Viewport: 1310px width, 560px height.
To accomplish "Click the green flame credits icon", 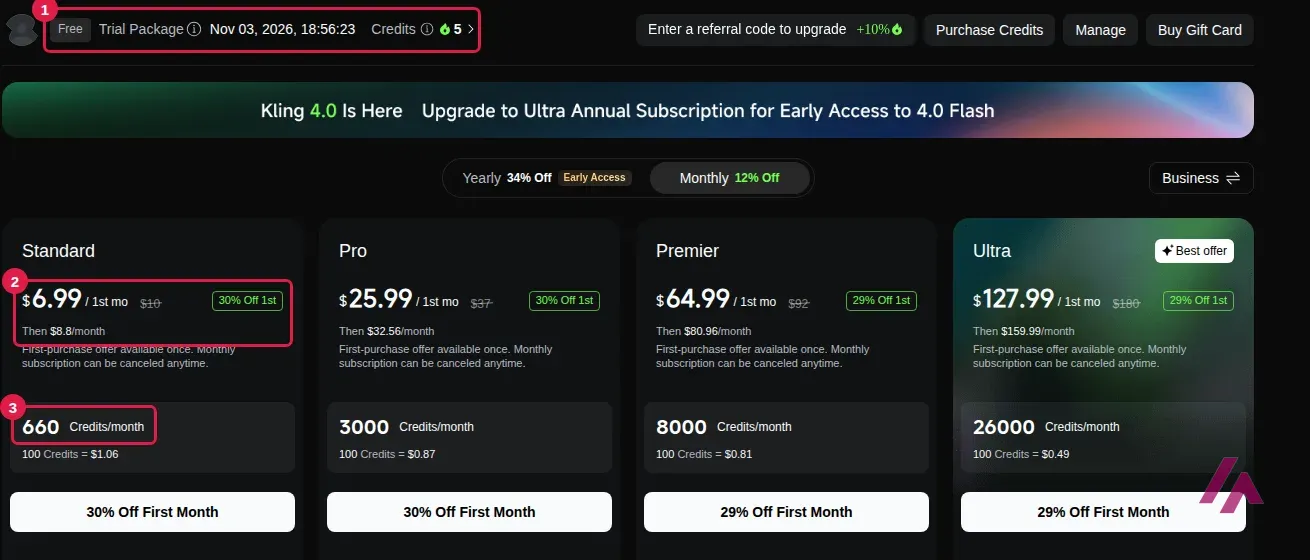I will pyautogui.click(x=445, y=29).
